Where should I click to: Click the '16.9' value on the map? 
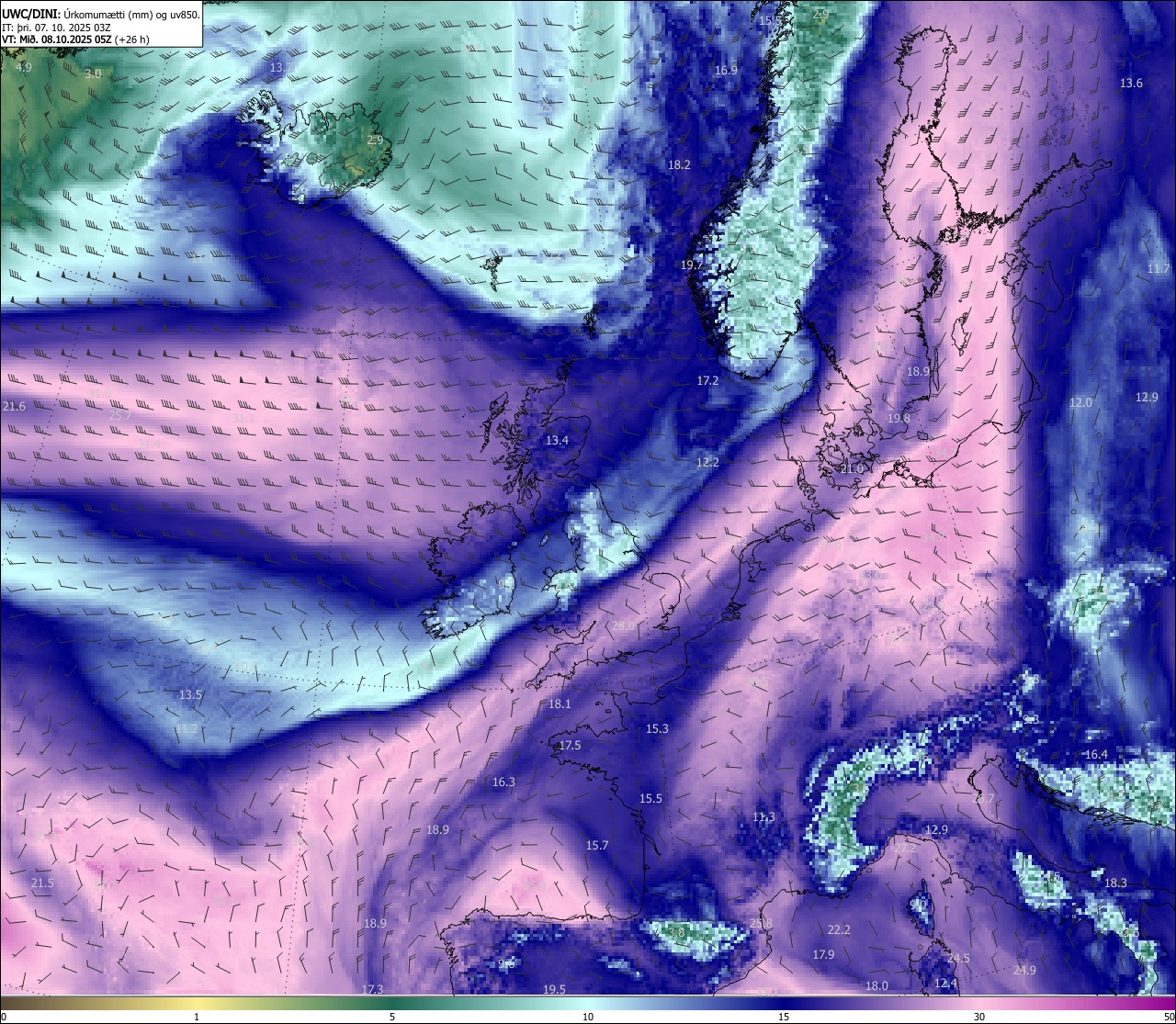pyautogui.click(x=726, y=70)
